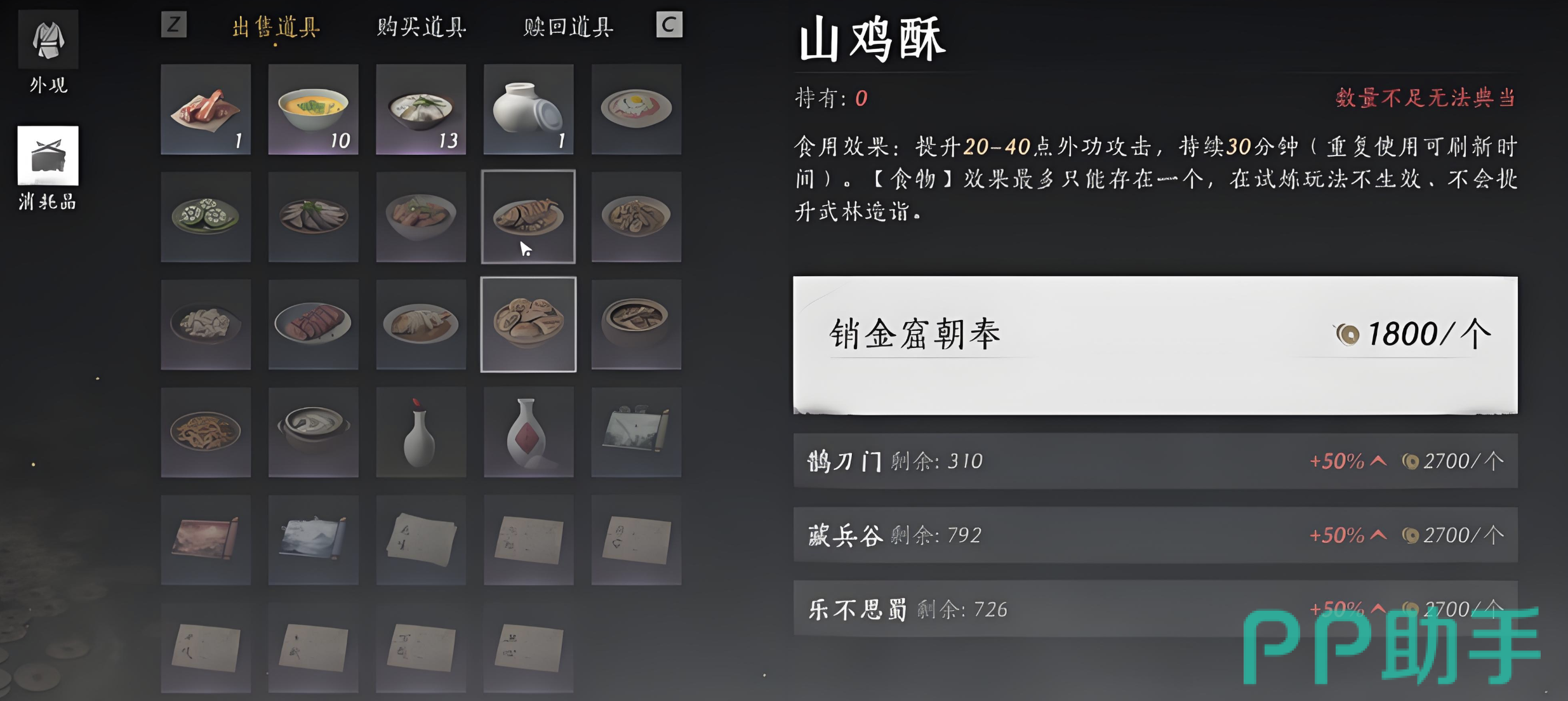
Task: Select the 消耗品 consumables category icon
Action: (x=48, y=156)
